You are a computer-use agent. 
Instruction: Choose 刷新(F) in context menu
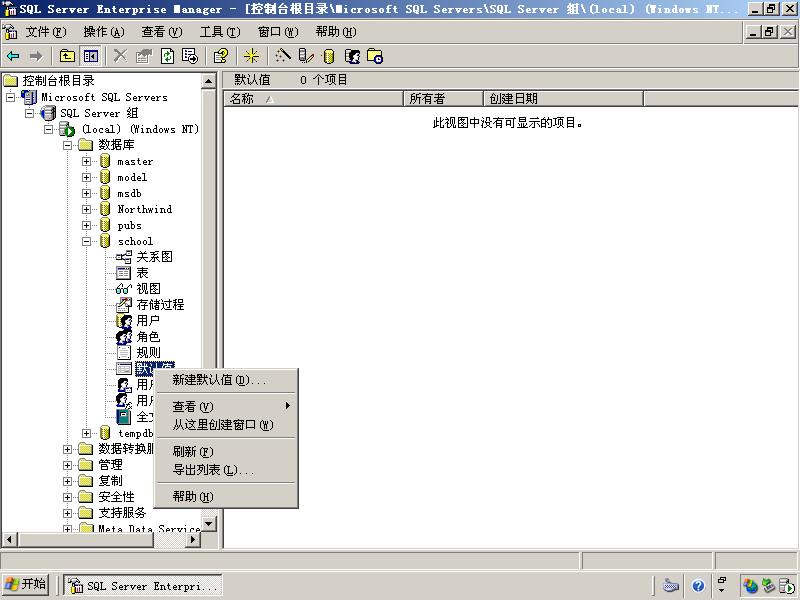(226, 452)
